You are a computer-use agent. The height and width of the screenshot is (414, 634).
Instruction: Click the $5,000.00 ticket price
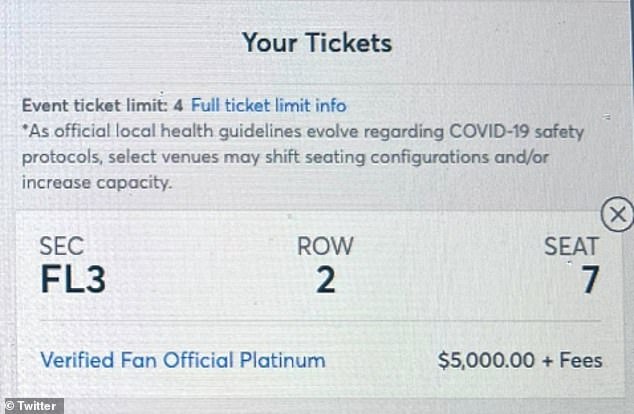(486, 360)
